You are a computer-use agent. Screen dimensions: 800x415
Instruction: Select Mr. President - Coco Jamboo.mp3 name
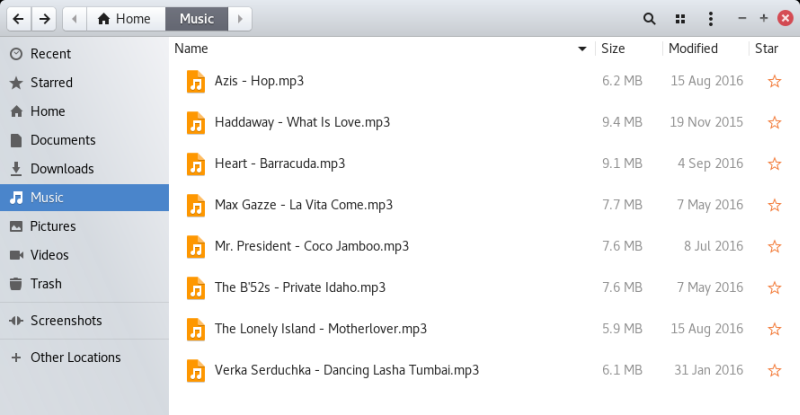[x=312, y=247]
